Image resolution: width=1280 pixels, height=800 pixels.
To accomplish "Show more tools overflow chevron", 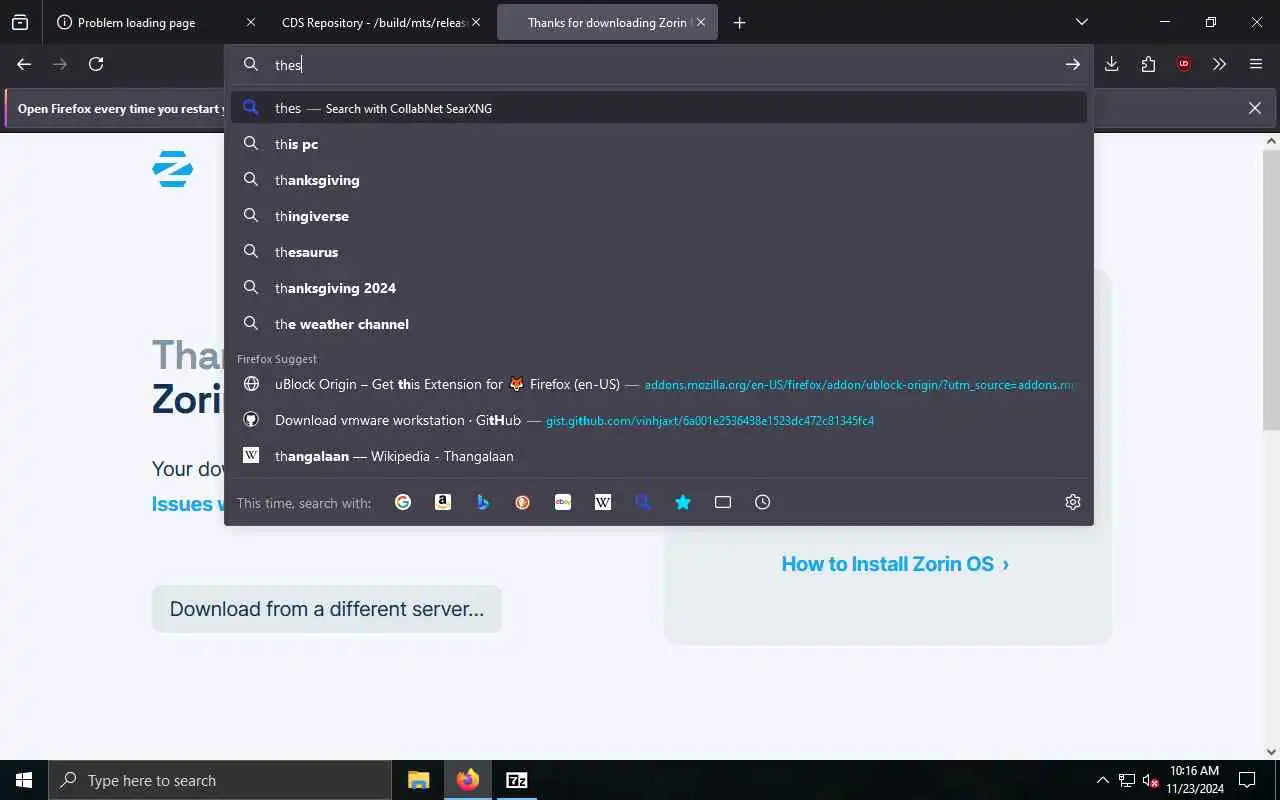I will point(1220,64).
